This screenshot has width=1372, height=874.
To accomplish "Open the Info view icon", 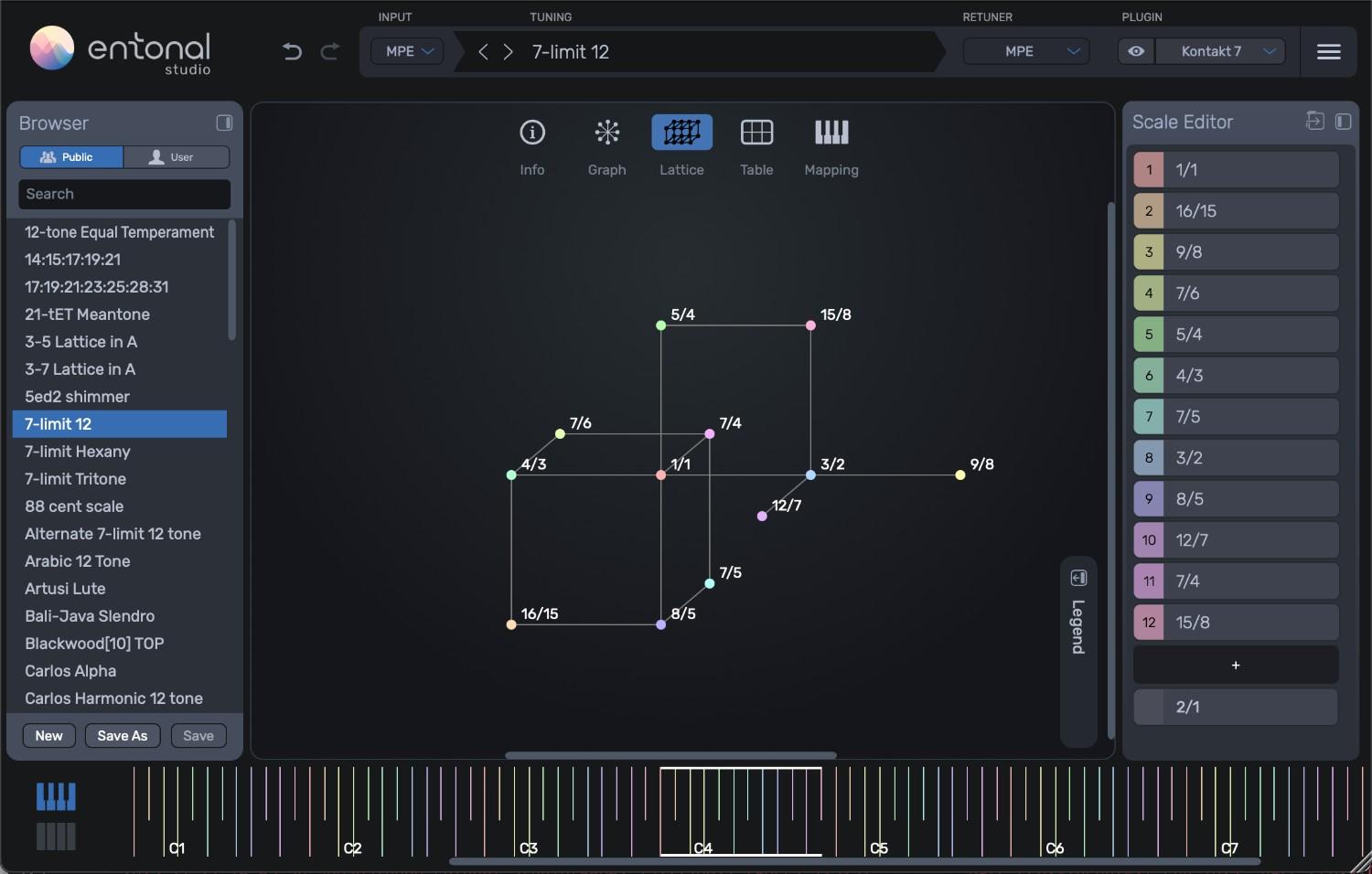I will click(531, 132).
